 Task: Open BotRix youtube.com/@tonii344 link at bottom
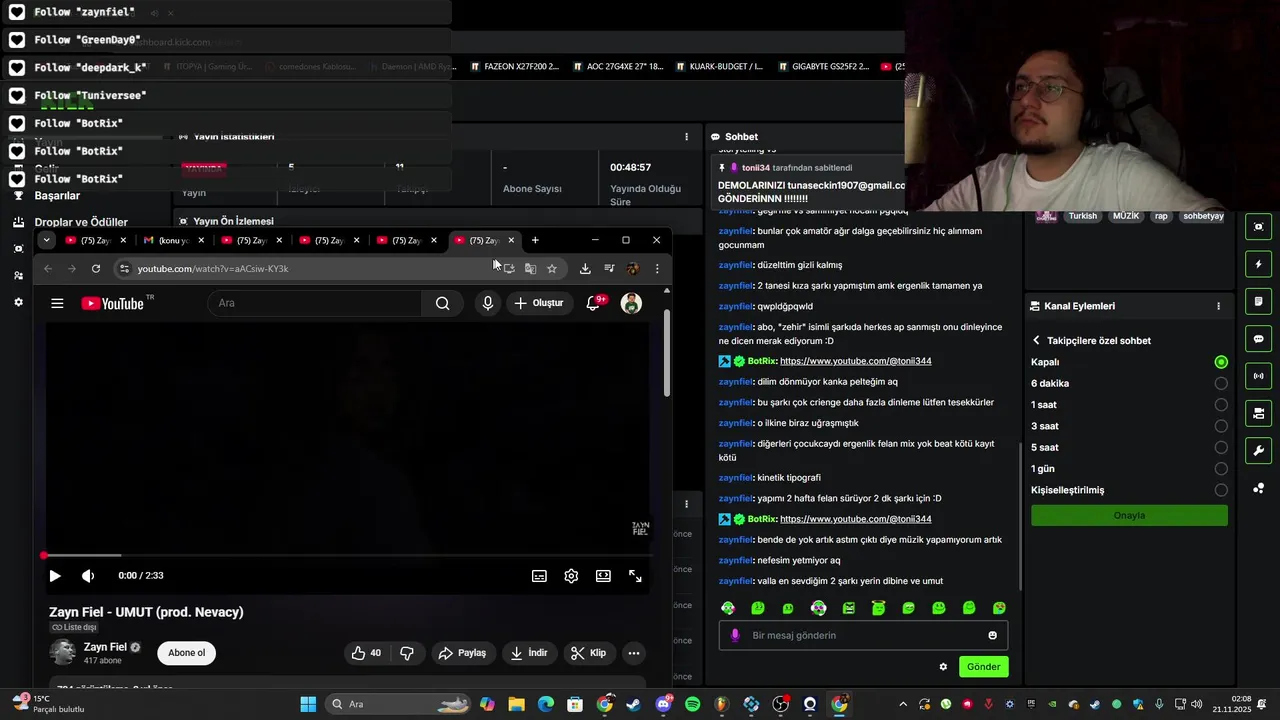855,519
